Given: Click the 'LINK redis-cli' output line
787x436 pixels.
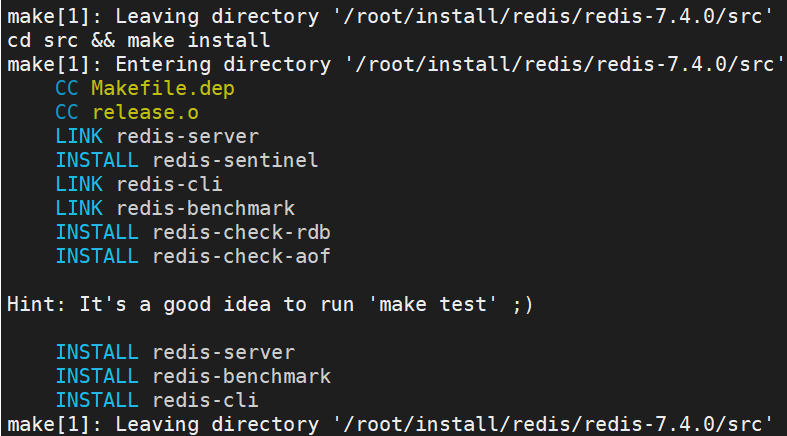Looking at the screenshot, I should [x=139, y=185].
